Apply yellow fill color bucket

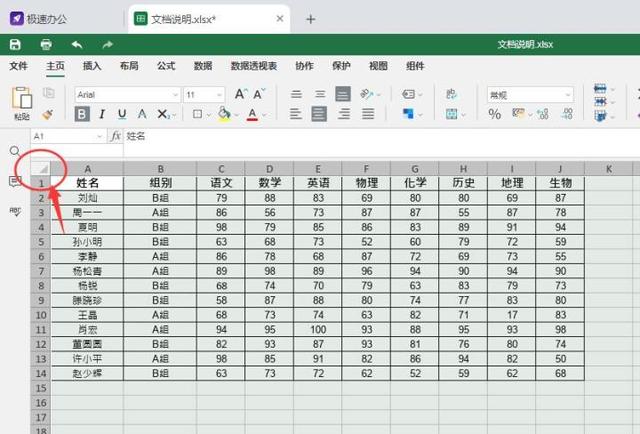pyautogui.click(x=224, y=114)
